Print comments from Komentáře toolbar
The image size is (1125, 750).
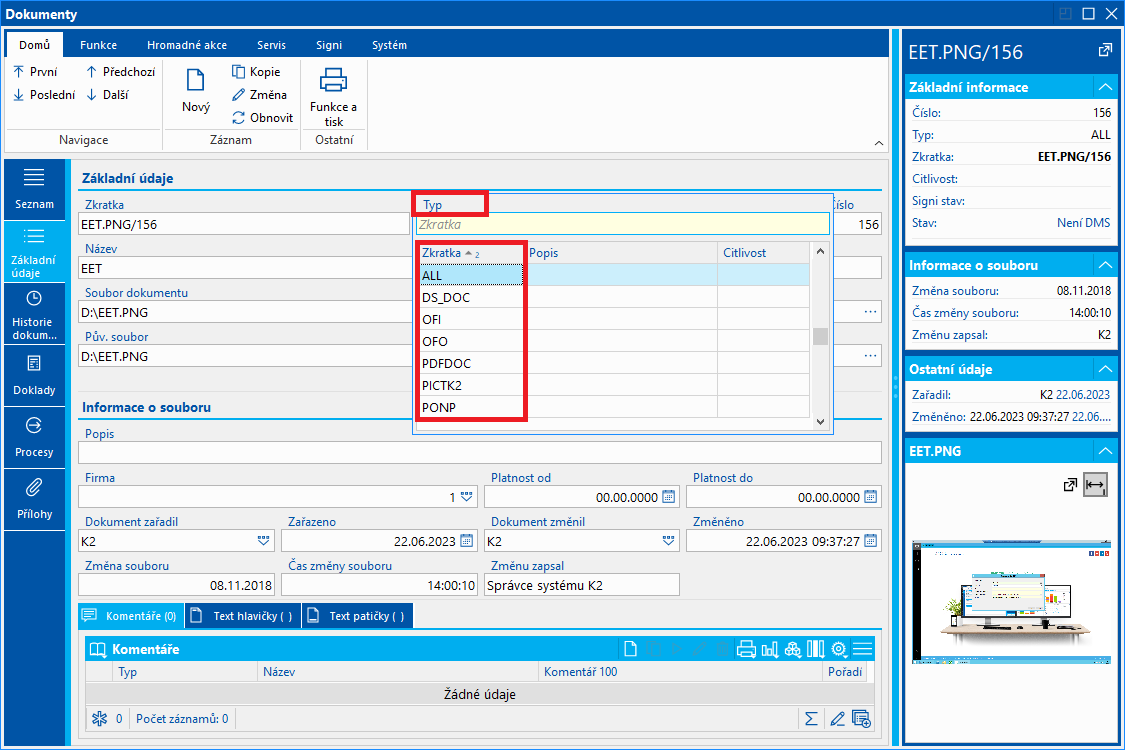746,650
